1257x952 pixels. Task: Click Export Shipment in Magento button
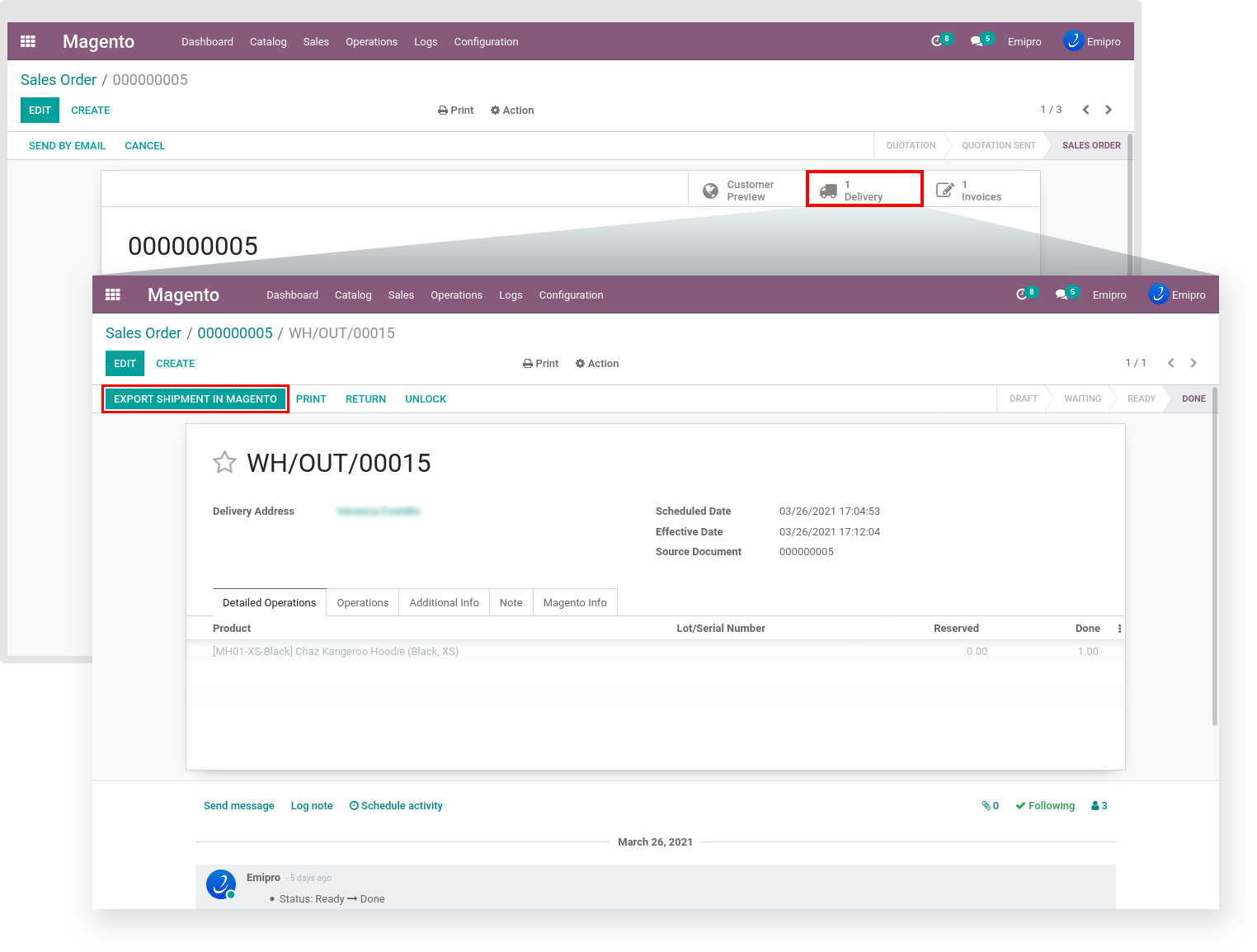(x=195, y=399)
